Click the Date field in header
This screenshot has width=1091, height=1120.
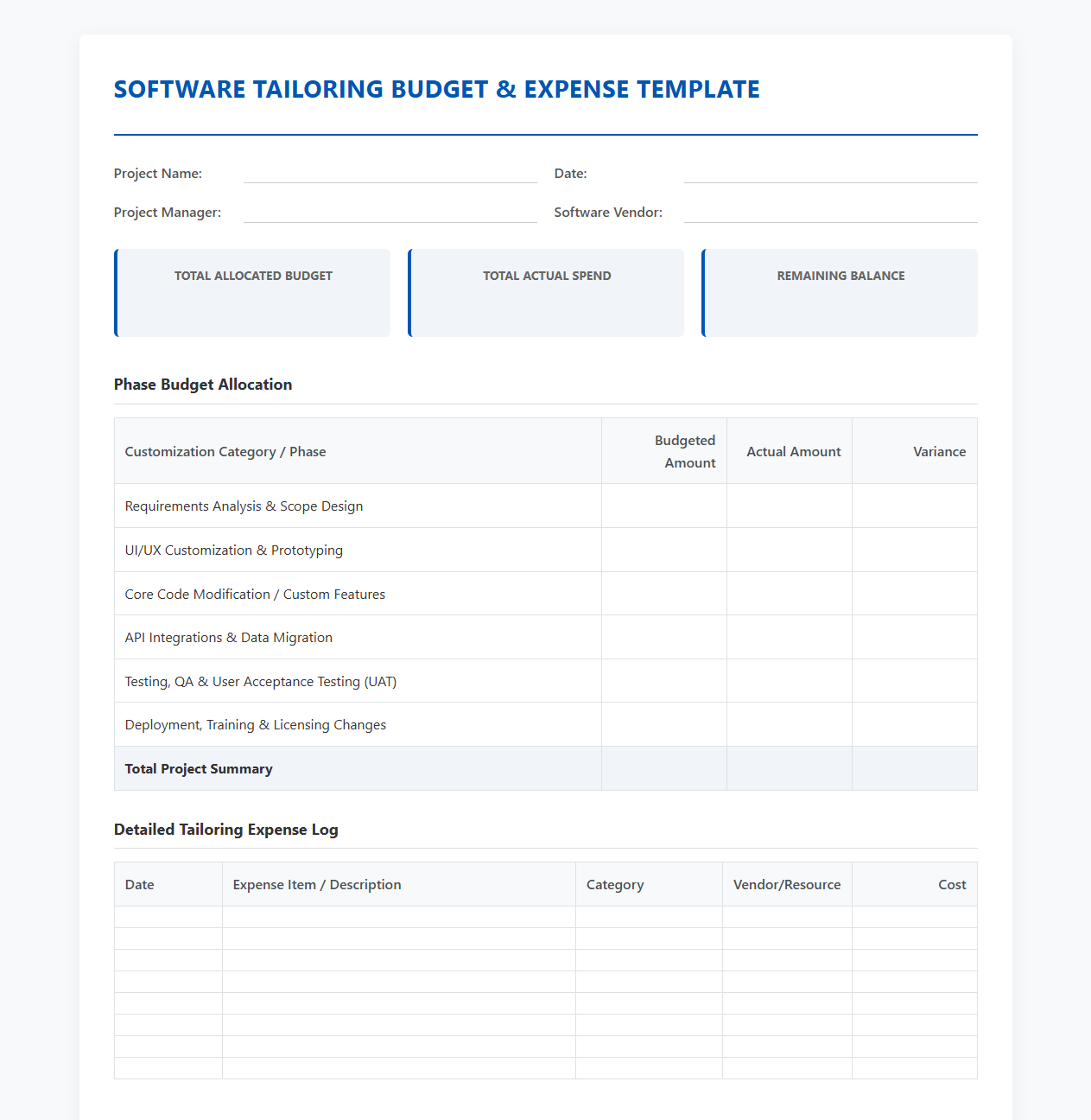coord(831,173)
